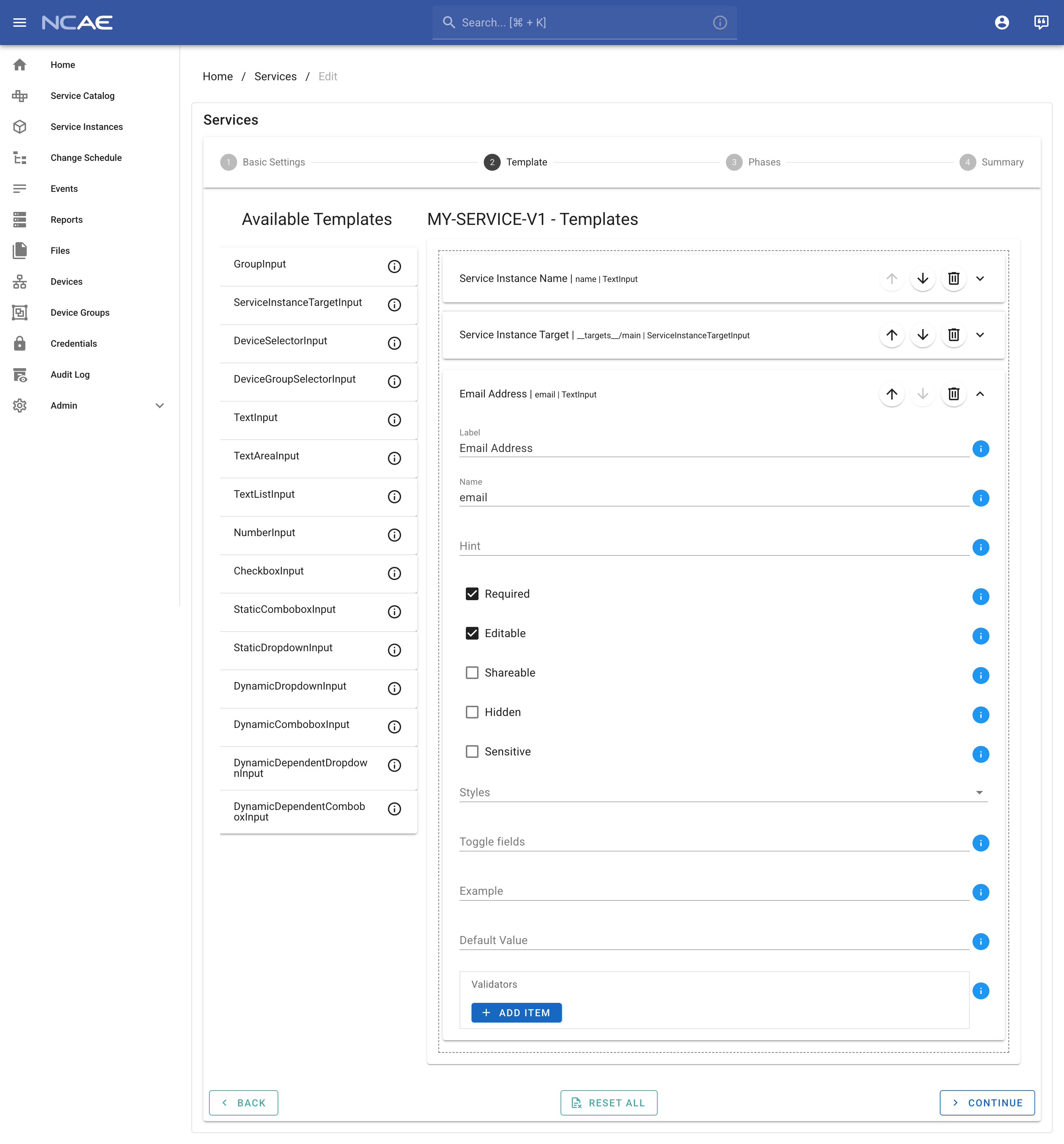Click the search bar info icon
The height and width of the screenshot is (1144, 1064).
tap(720, 23)
